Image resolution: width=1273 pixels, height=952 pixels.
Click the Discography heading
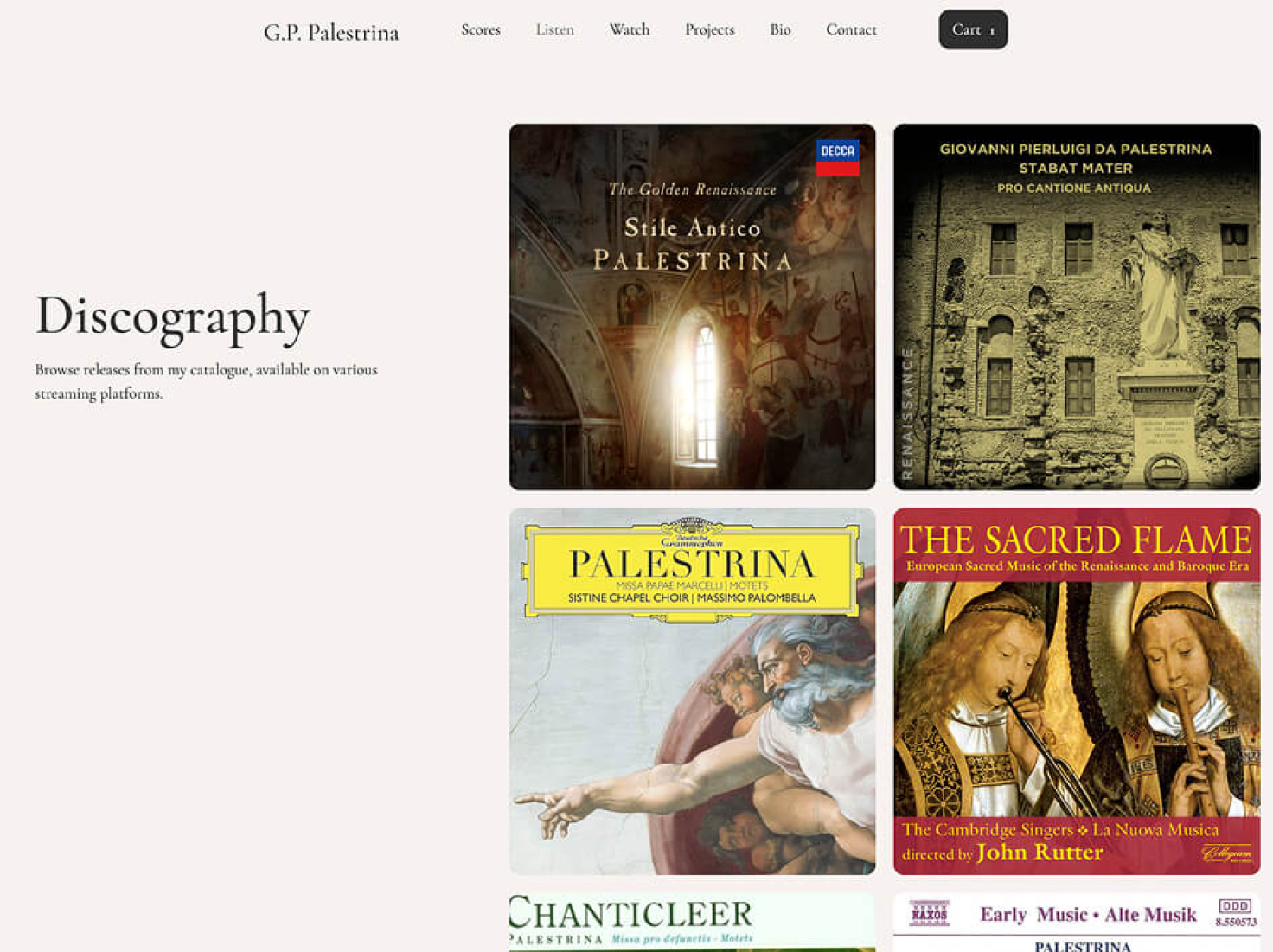172,317
